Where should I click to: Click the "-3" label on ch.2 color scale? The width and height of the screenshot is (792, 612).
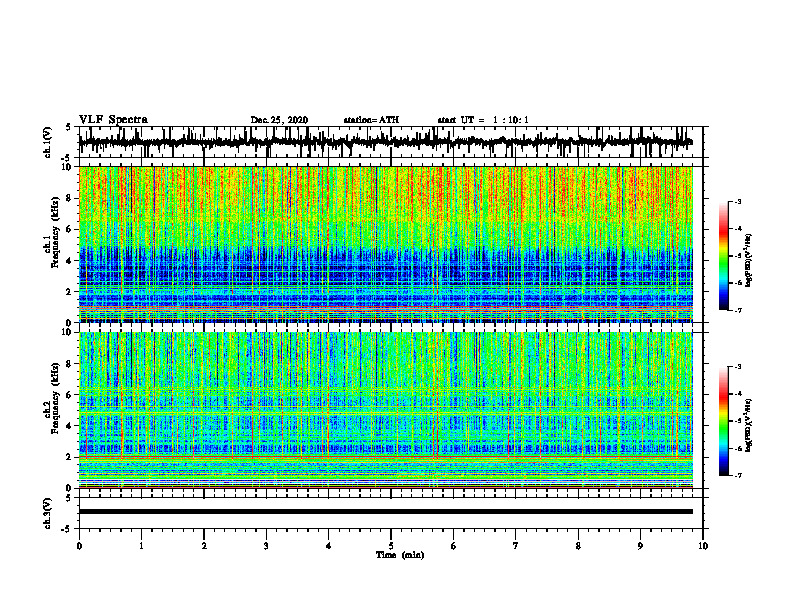click(738, 367)
